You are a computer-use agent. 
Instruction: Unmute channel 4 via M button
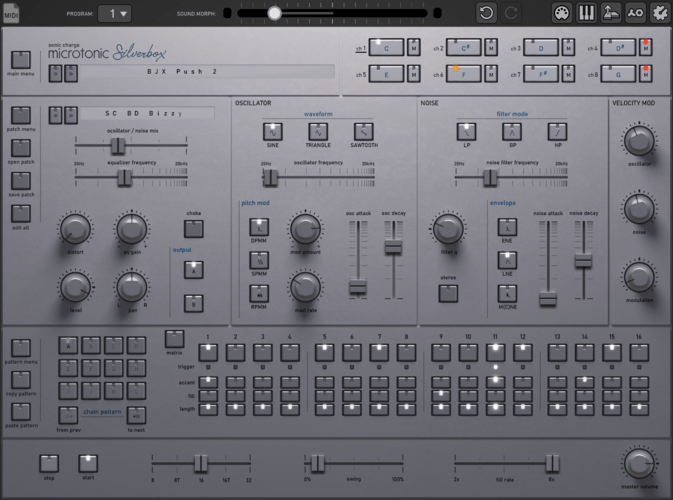[x=646, y=47]
